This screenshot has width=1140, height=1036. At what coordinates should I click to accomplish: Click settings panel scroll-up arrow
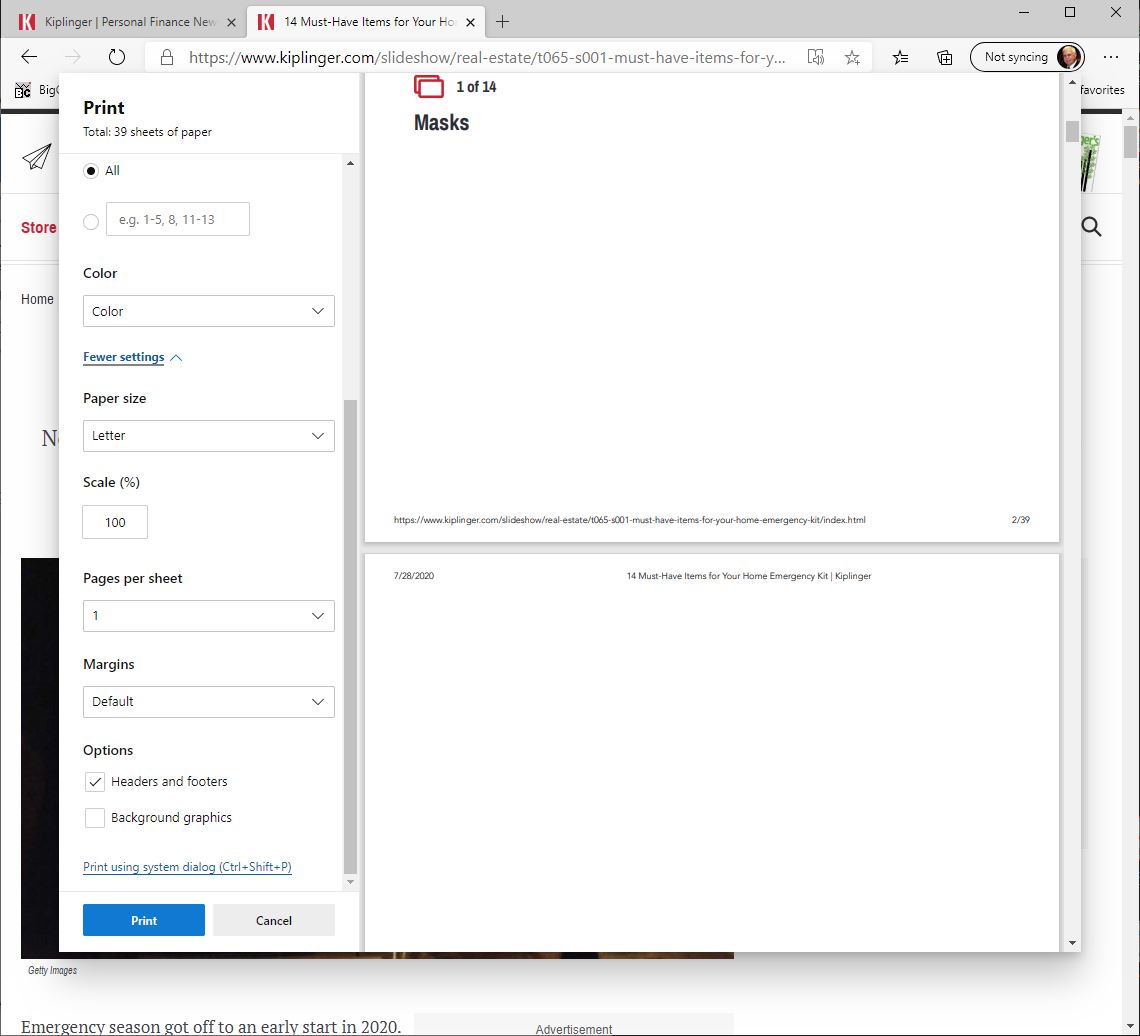pos(350,164)
